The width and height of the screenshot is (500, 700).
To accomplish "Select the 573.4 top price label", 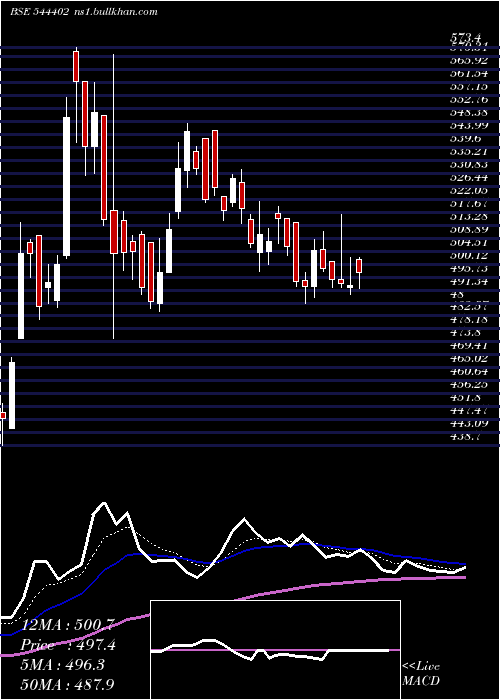I will (467, 38).
